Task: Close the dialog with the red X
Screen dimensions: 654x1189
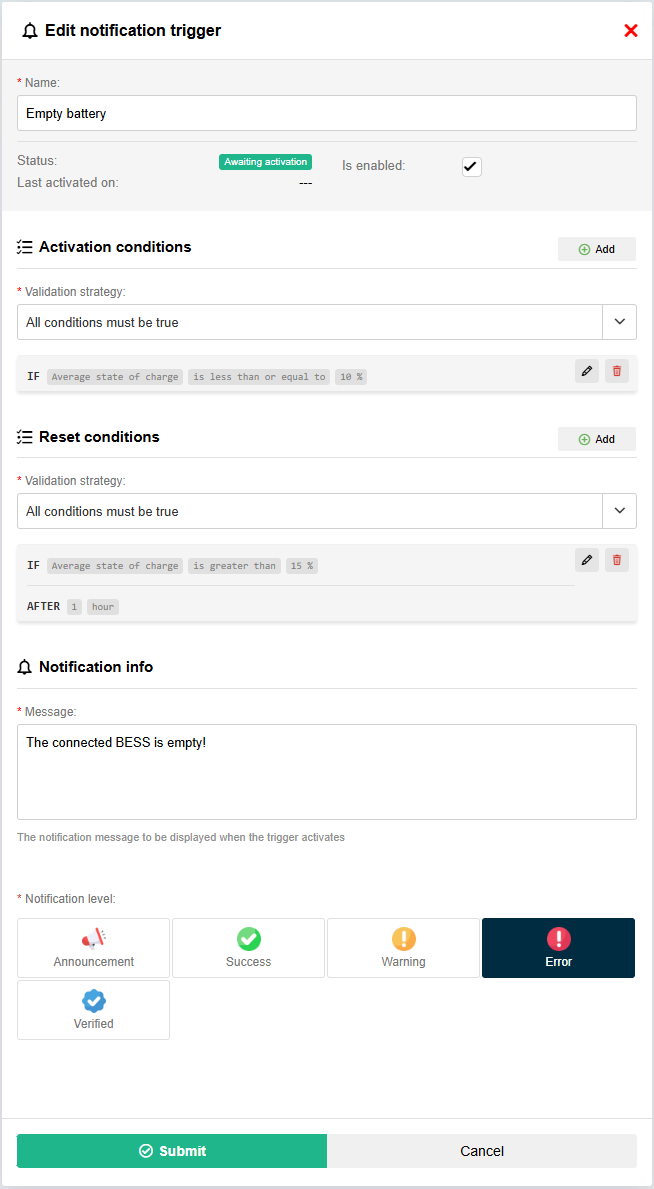Action: [631, 31]
